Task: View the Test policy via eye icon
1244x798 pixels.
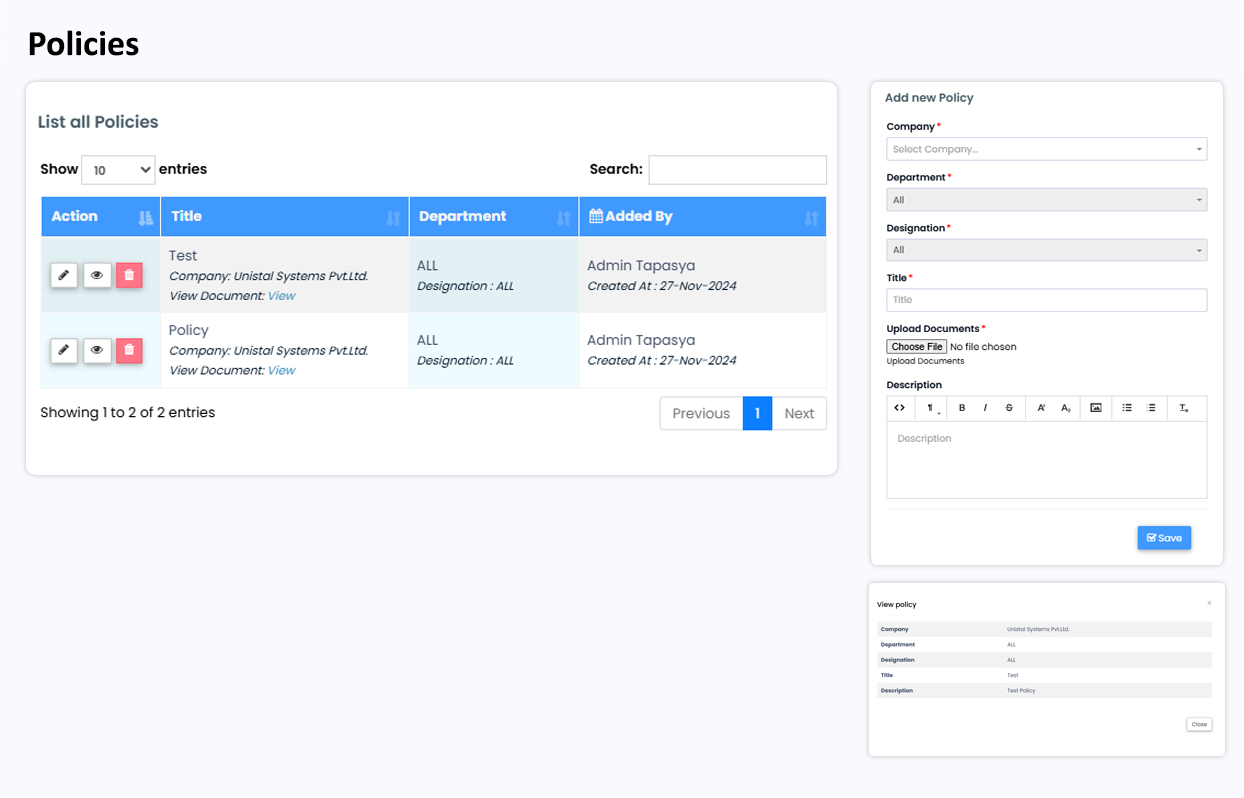Action: click(97, 275)
